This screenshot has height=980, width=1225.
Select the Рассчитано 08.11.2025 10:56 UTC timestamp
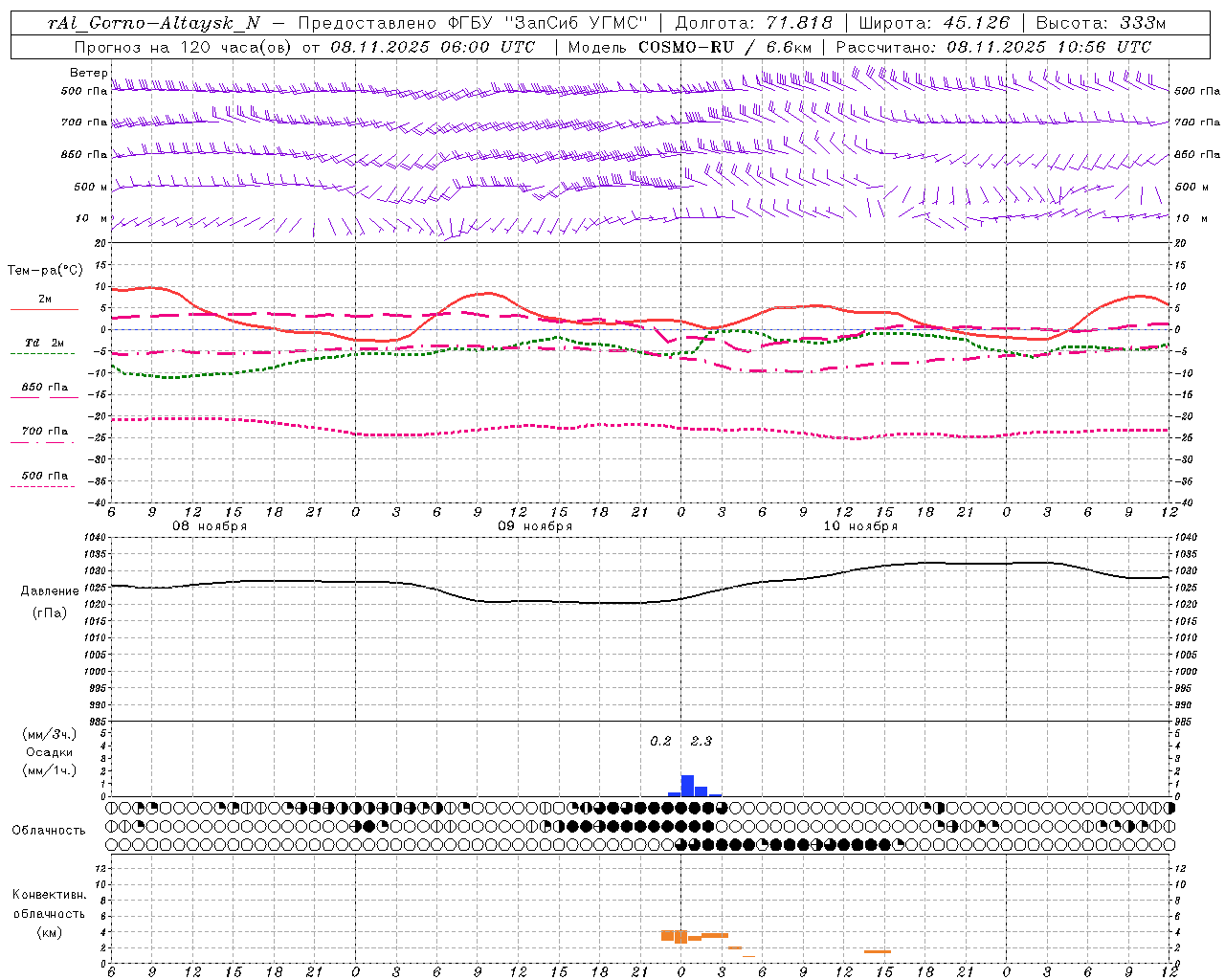(993, 47)
